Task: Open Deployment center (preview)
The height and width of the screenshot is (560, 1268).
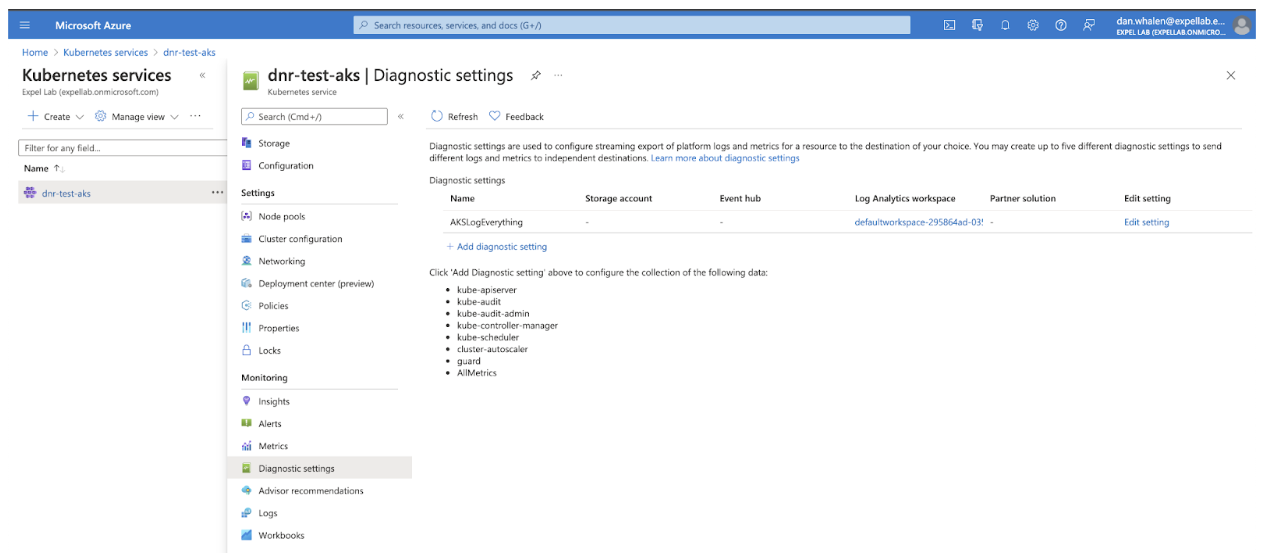Action: 315,283
